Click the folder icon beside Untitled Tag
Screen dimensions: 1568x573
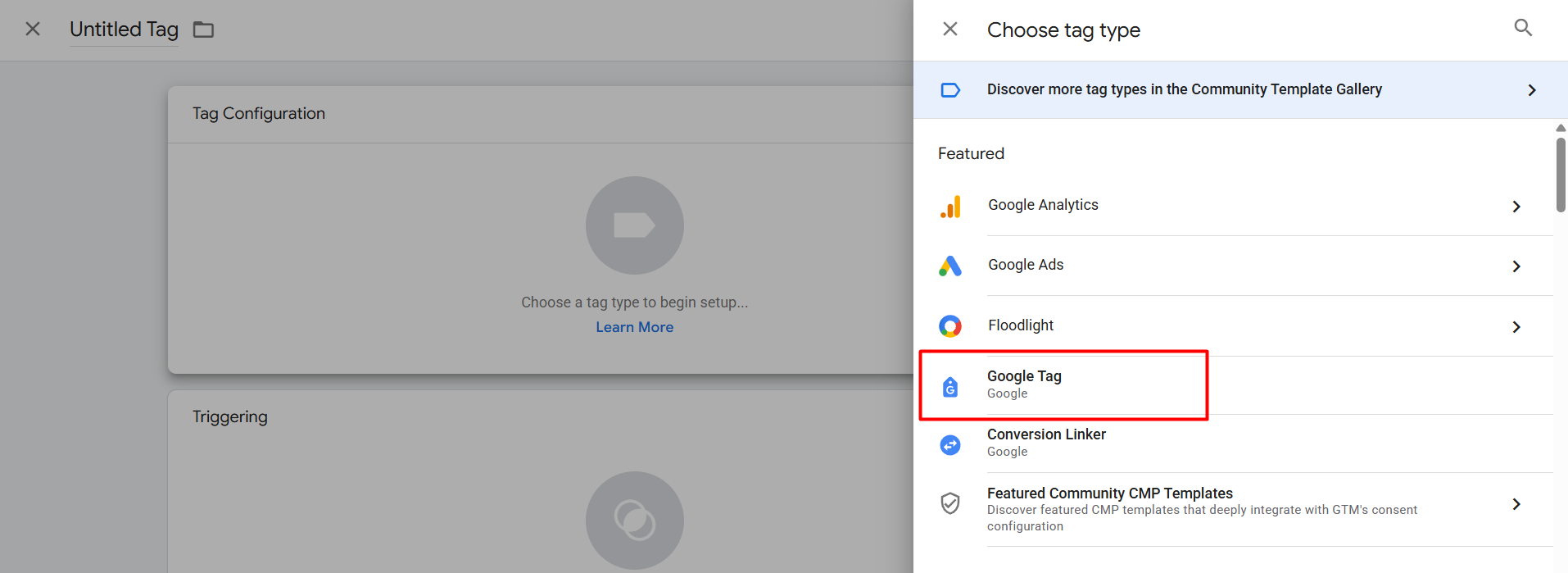[203, 30]
